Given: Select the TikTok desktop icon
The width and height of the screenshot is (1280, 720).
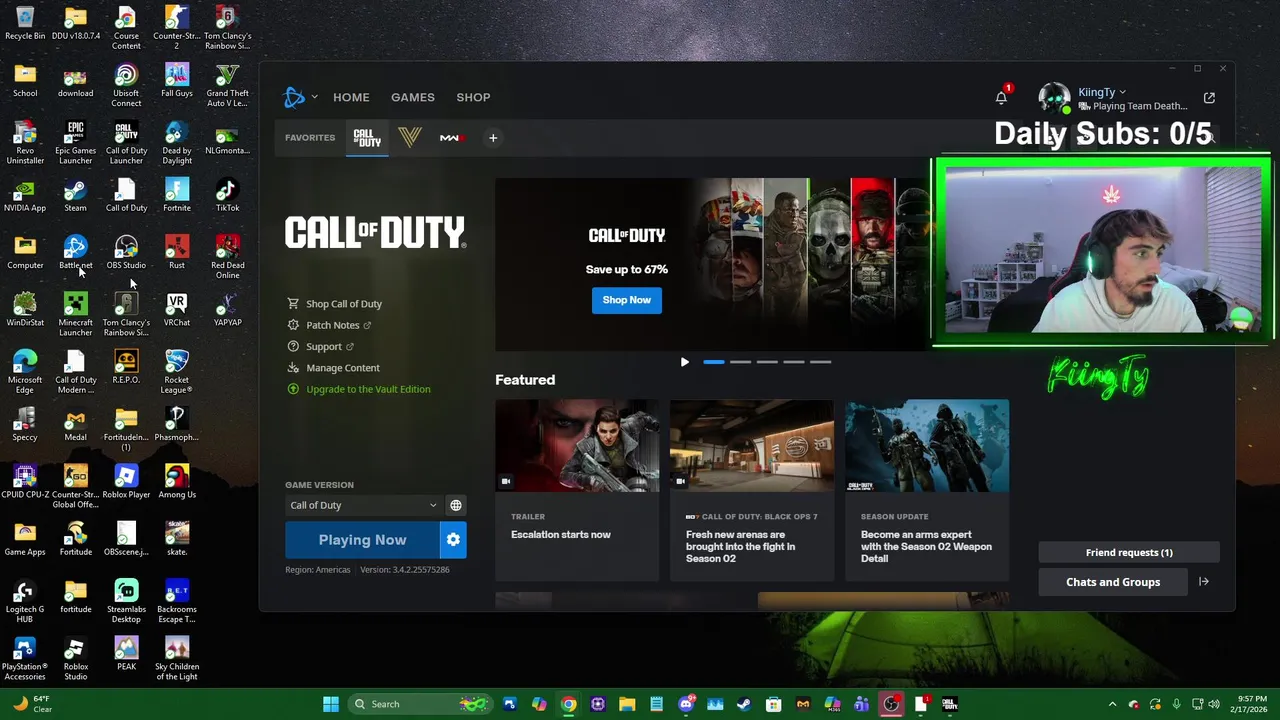Looking at the screenshot, I should 227,195.
